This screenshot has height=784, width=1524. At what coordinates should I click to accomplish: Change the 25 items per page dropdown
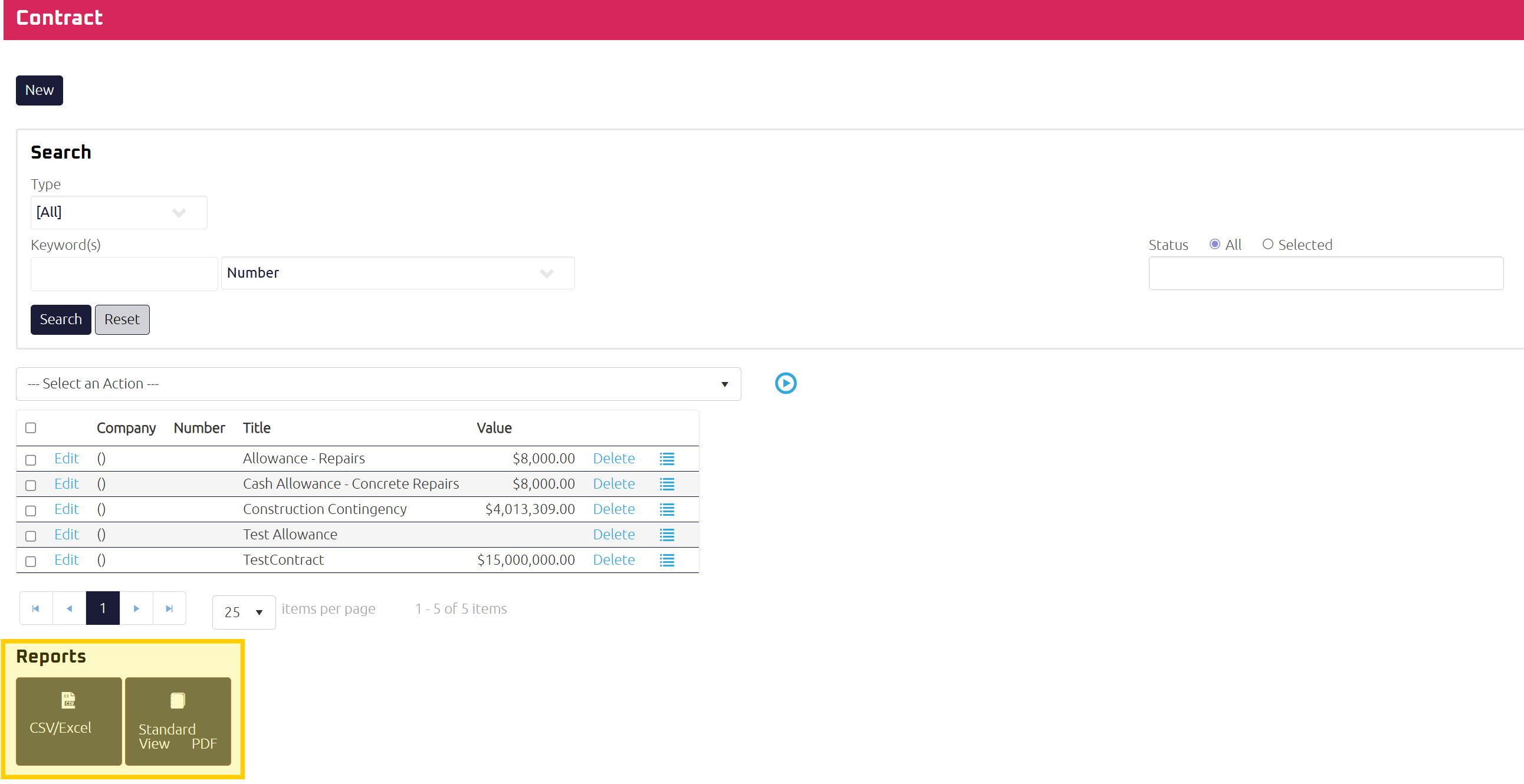(x=244, y=612)
